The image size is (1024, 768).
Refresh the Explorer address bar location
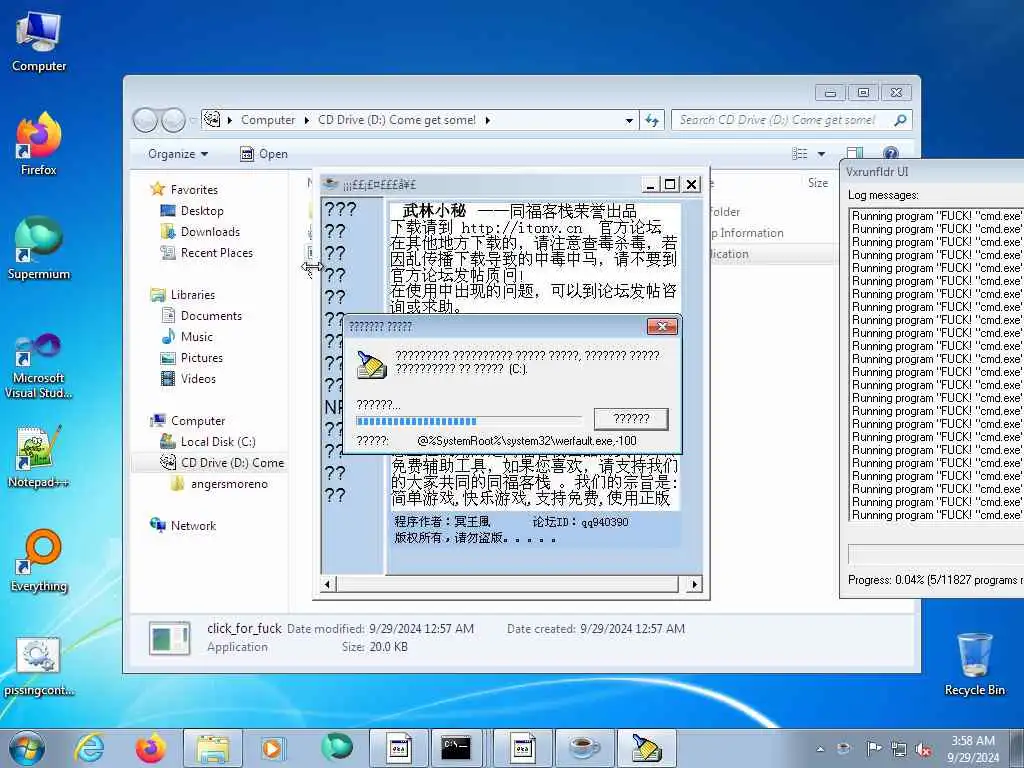click(x=652, y=120)
